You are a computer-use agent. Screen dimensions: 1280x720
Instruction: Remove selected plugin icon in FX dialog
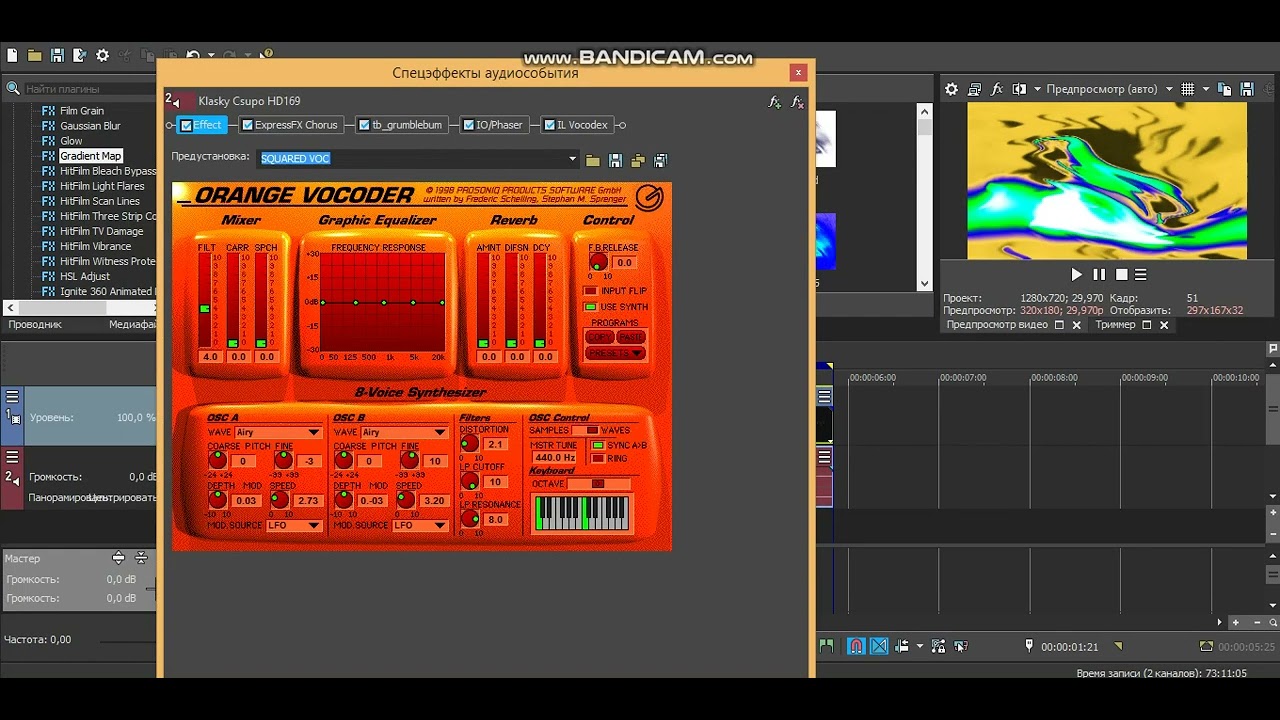pyautogui.click(x=797, y=102)
